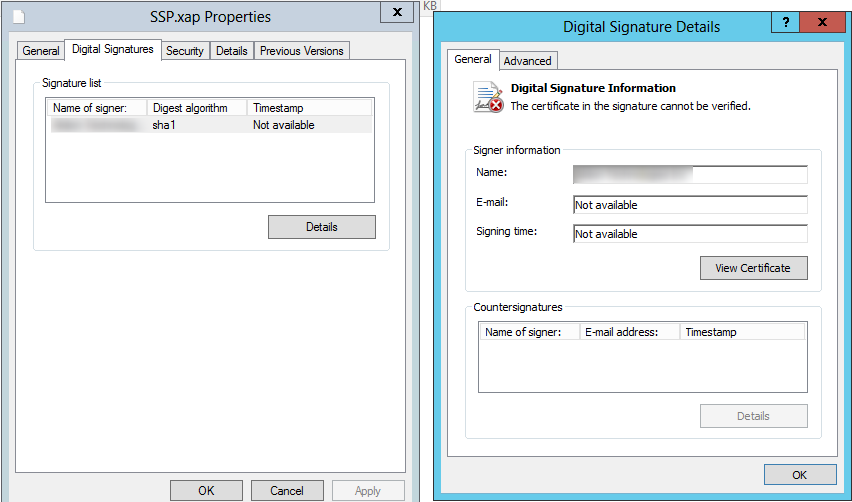Viewport: 852px width, 502px height.
Task: Sort by Digest algorithm column header
Action: (197, 108)
